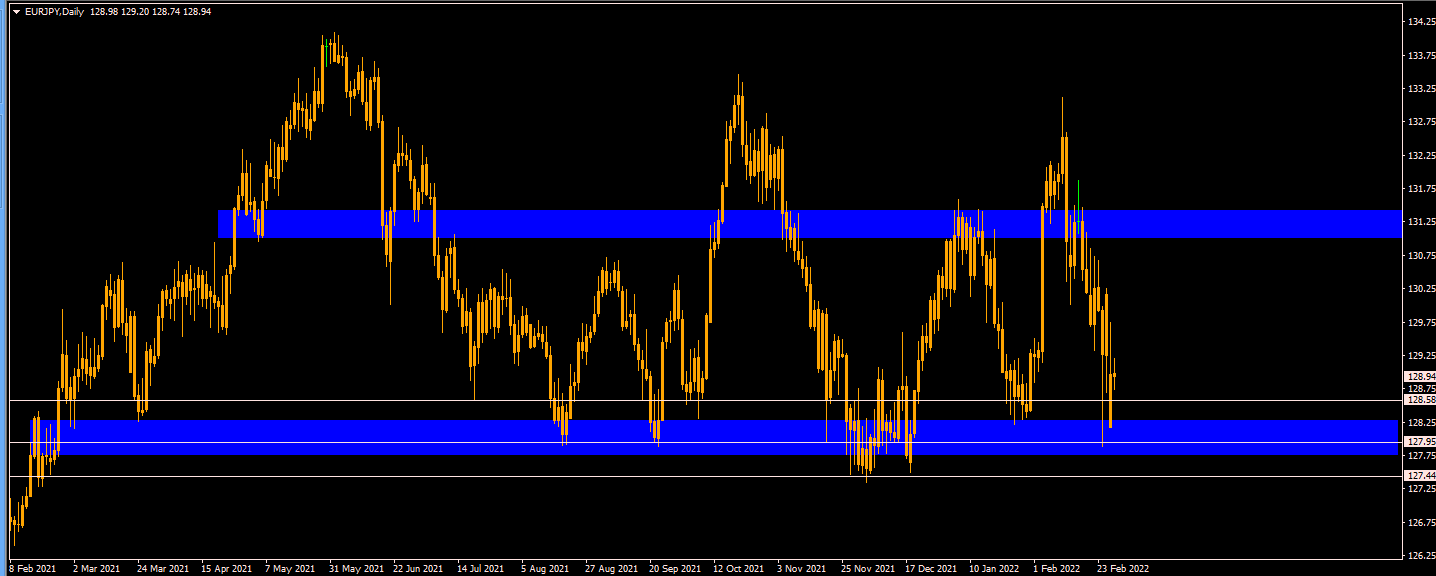The width and height of the screenshot is (1436, 576).
Task: Click the 126.25 price scale label
Action: [1421, 556]
